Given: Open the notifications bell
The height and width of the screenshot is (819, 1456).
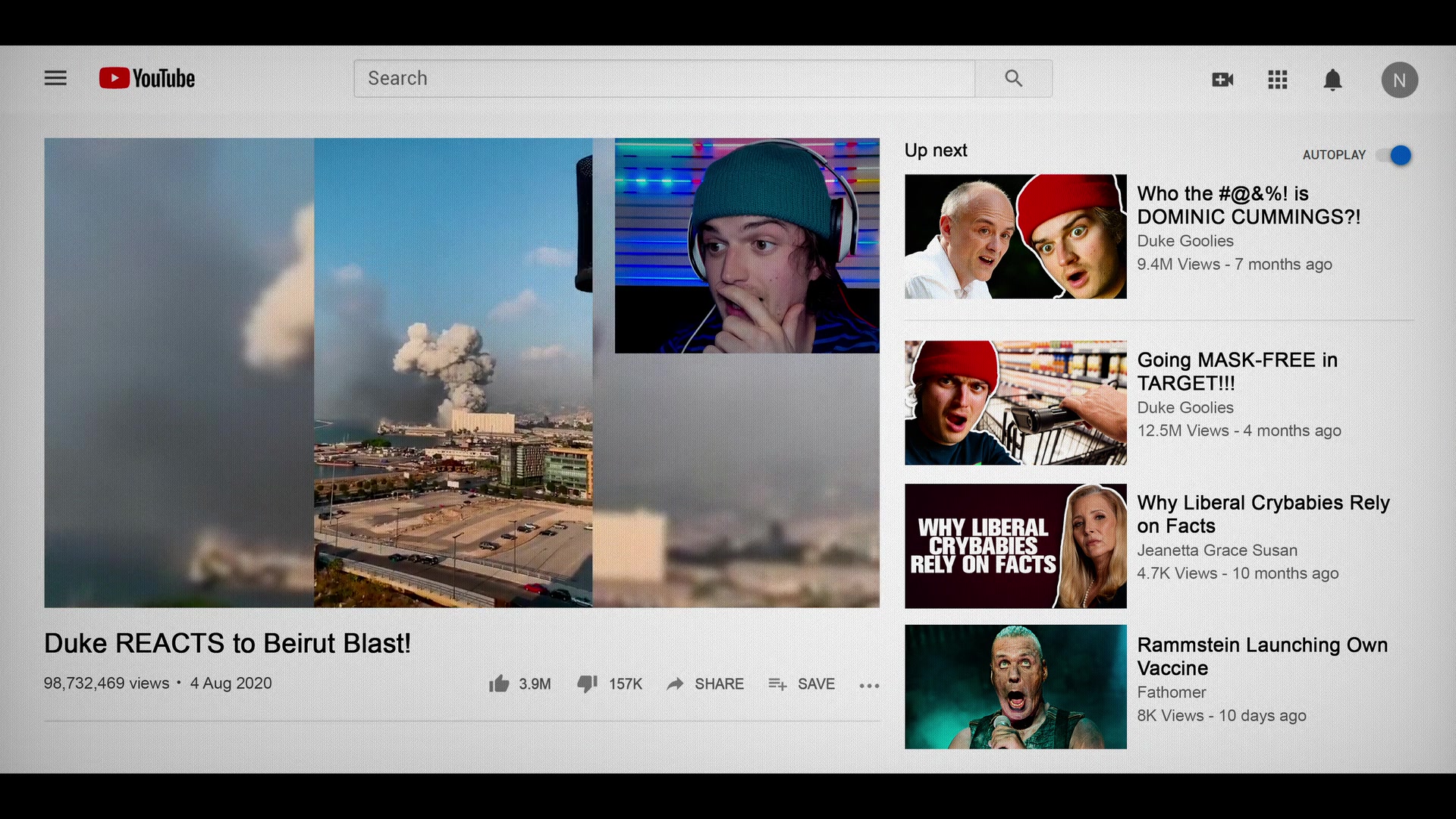Looking at the screenshot, I should [1332, 80].
